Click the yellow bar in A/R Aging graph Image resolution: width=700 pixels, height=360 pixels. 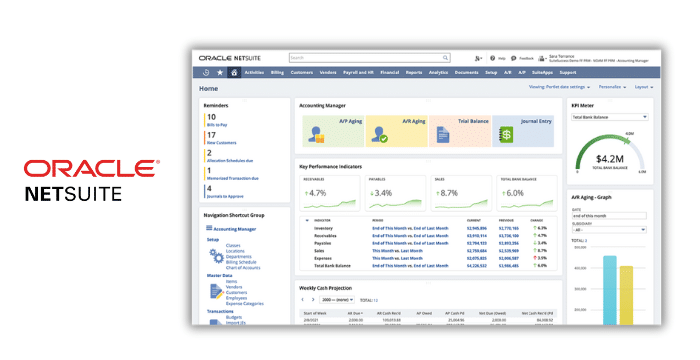(x=626, y=295)
